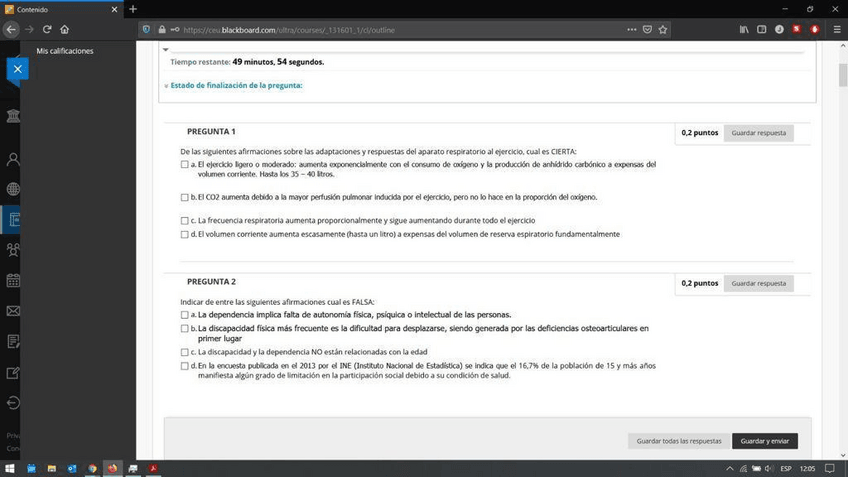Click scrollbar down arrow at bottom

click(x=843, y=455)
